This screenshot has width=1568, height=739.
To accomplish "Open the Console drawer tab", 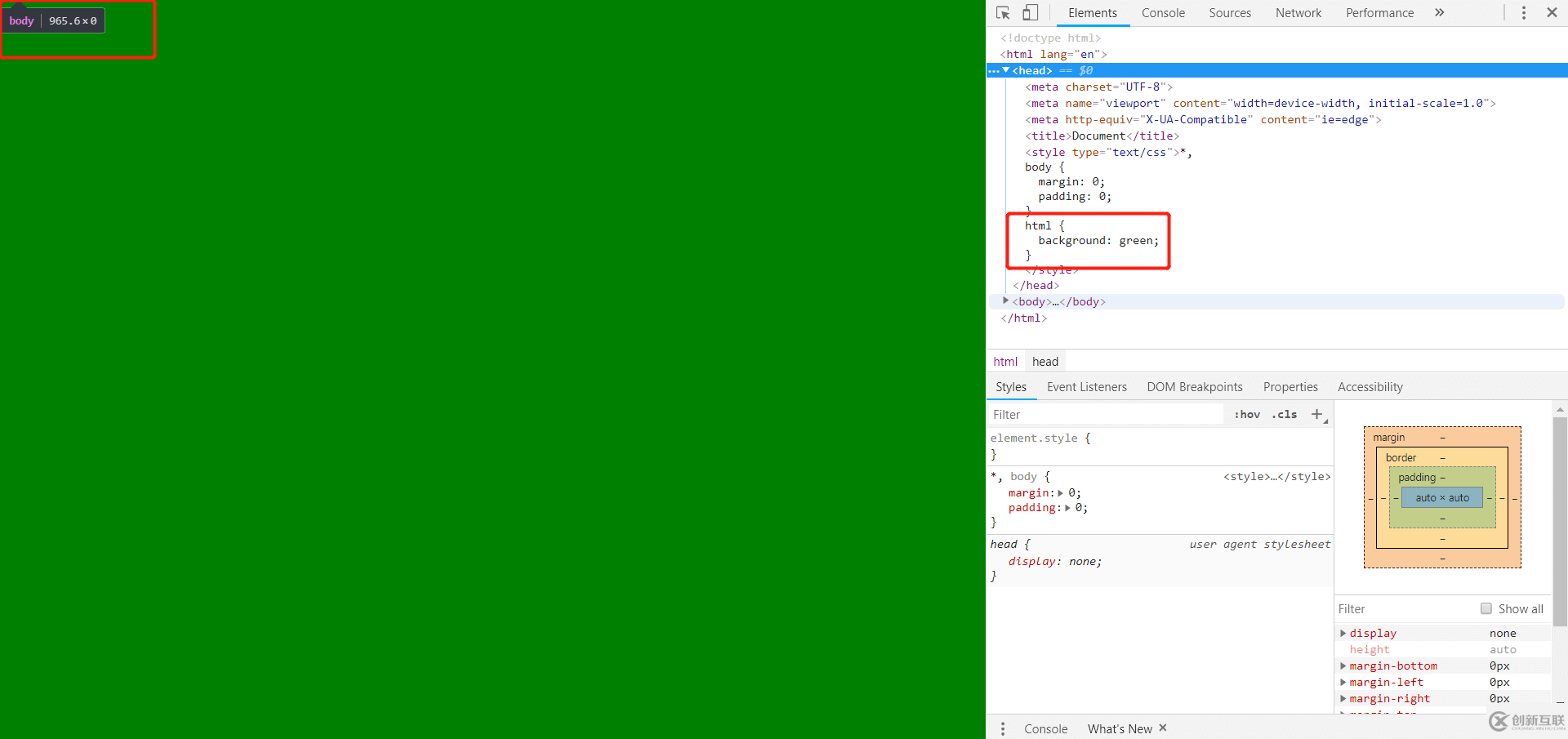I will pyautogui.click(x=1045, y=728).
